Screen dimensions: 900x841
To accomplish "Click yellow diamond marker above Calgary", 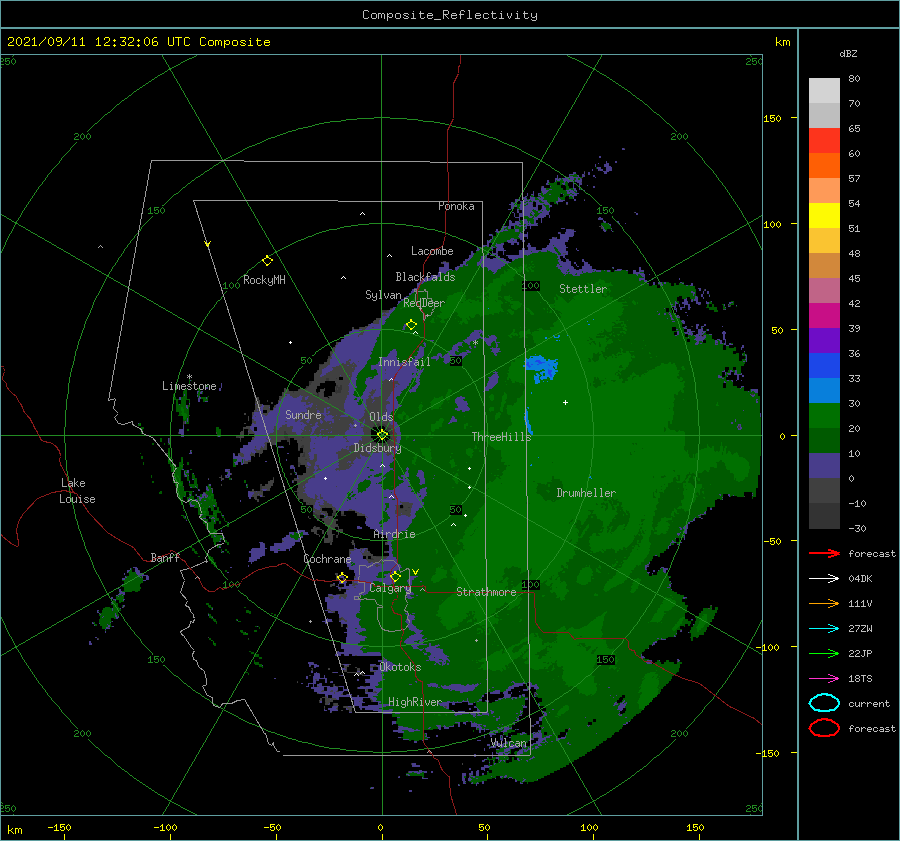I will tap(395, 576).
